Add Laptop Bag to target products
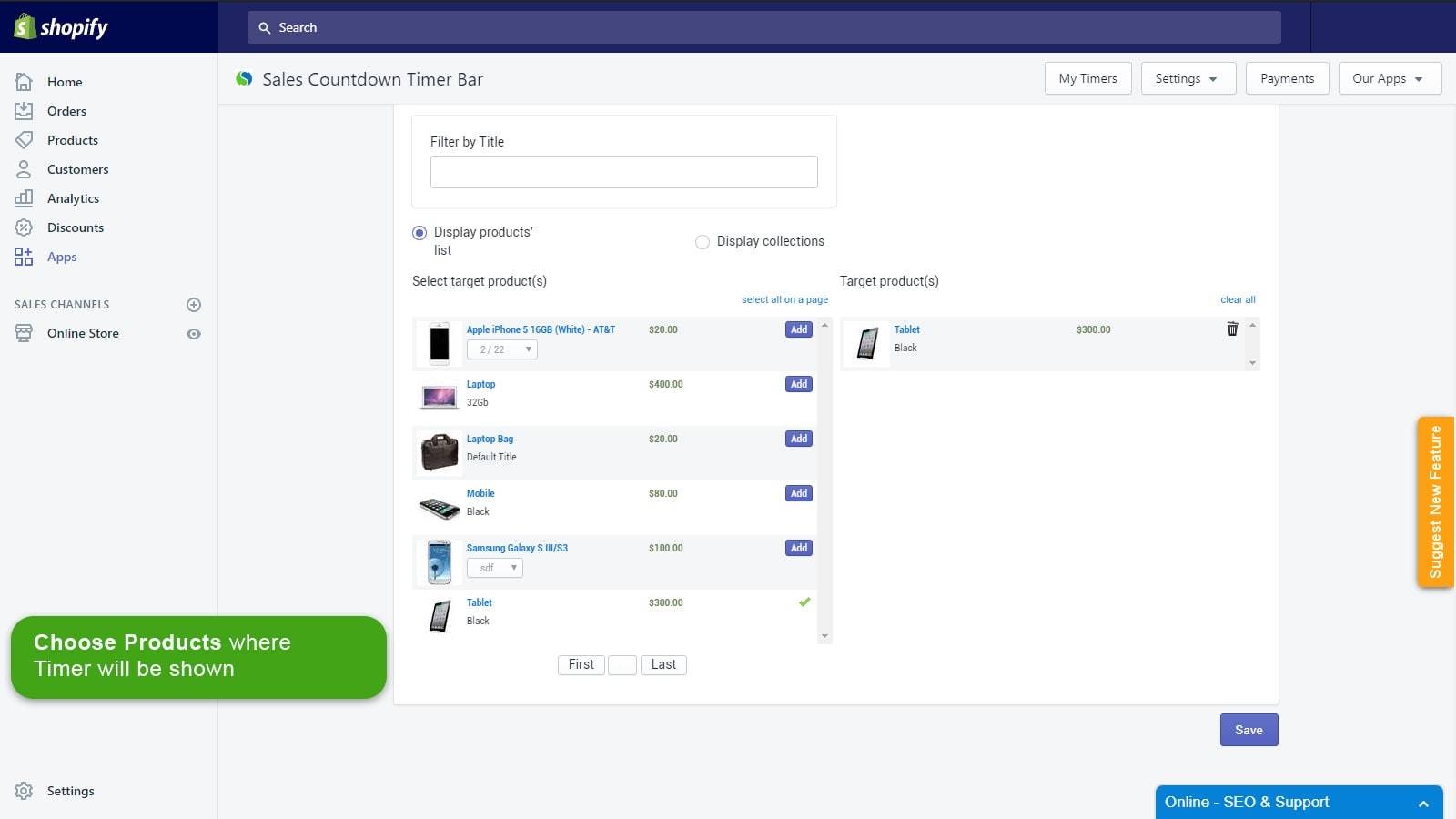The height and width of the screenshot is (819, 1456). (x=799, y=439)
